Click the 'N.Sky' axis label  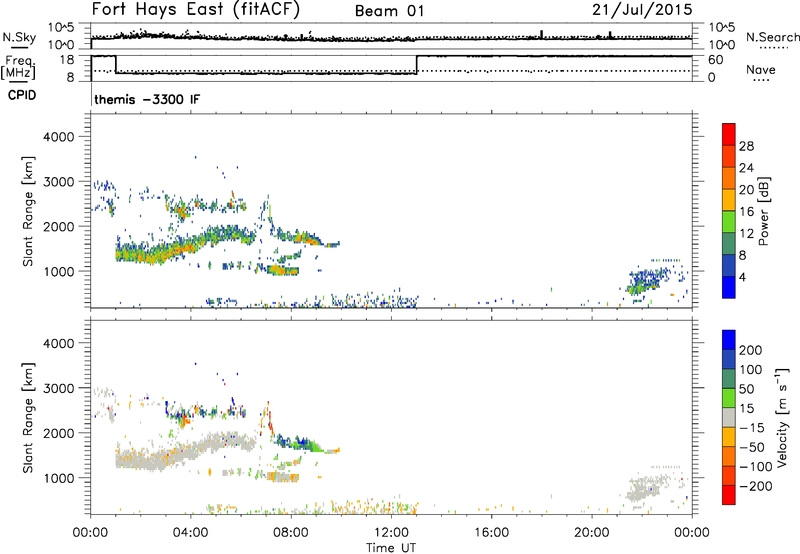coord(19,37)
